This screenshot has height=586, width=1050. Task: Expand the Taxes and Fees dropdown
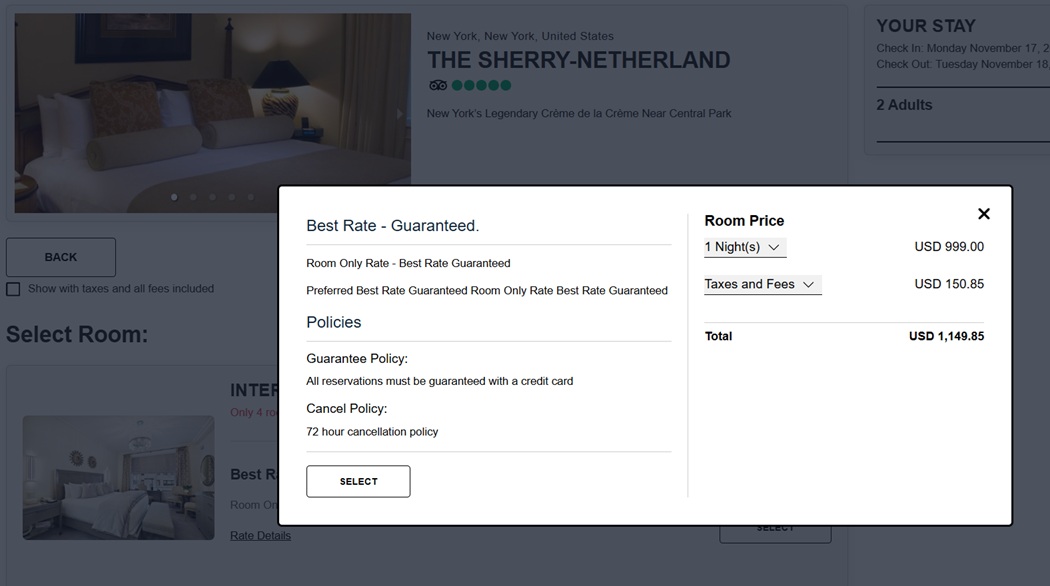click(x=762, y=285)
